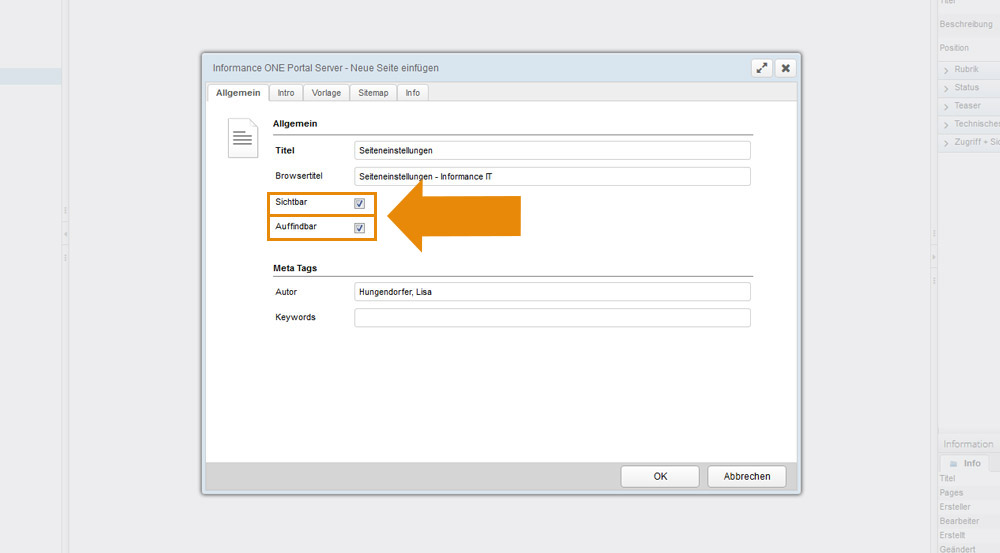Click the Beschreibung label in the side panel

pyautogui.click(x=966, y=24)
